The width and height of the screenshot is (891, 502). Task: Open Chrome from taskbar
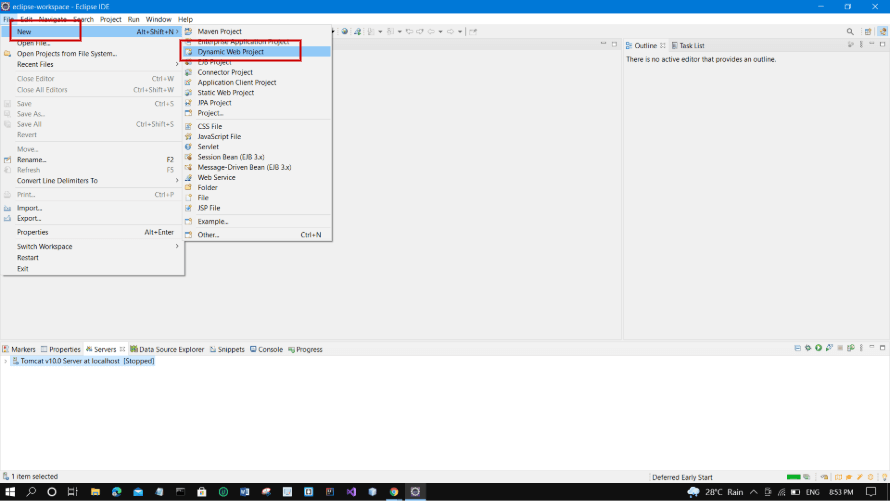coord(394,492)
